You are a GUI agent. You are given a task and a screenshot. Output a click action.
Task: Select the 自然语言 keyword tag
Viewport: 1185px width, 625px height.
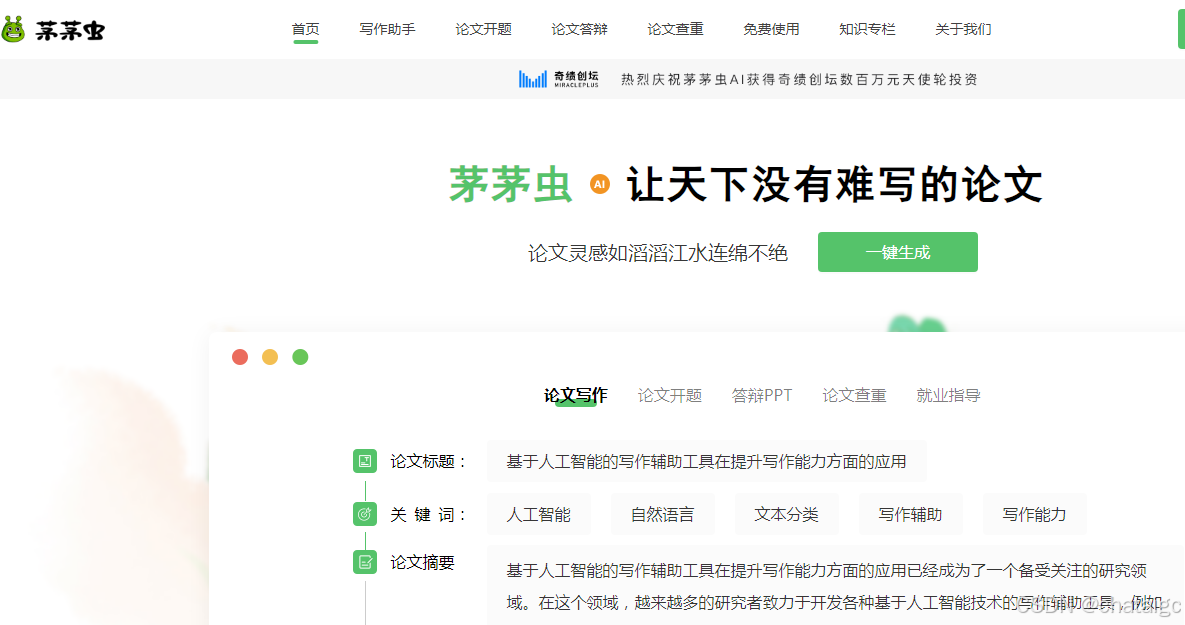(663, 515)
